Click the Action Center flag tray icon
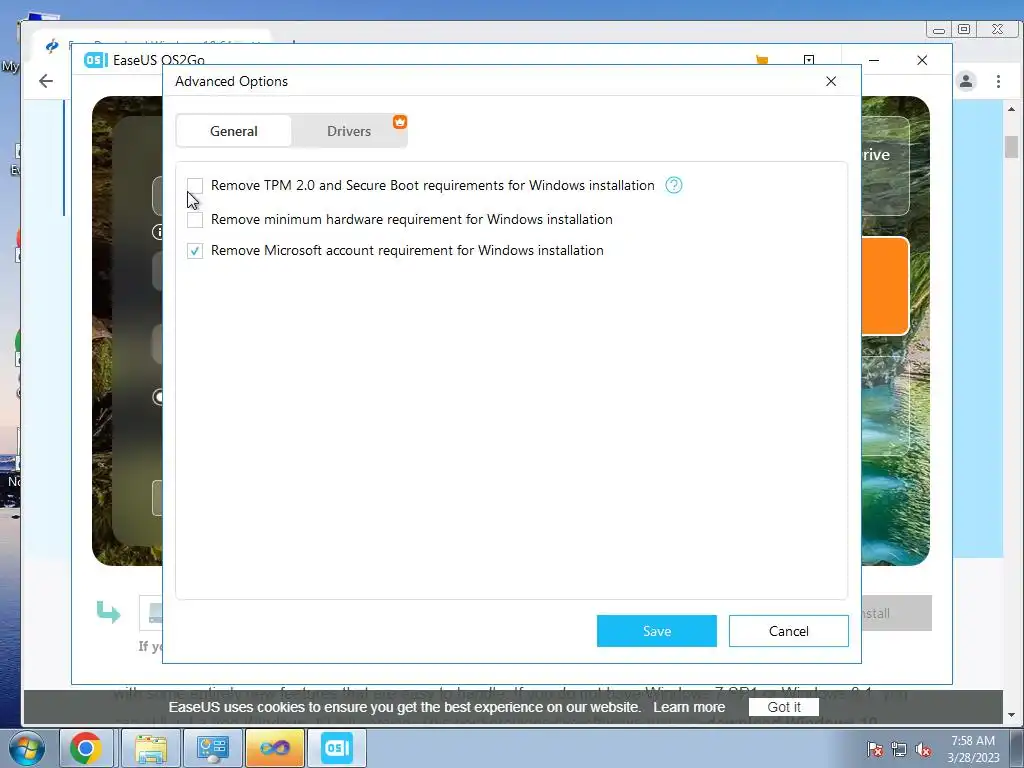The height and width of the screenshot is (768, 1024). point(875,749)
